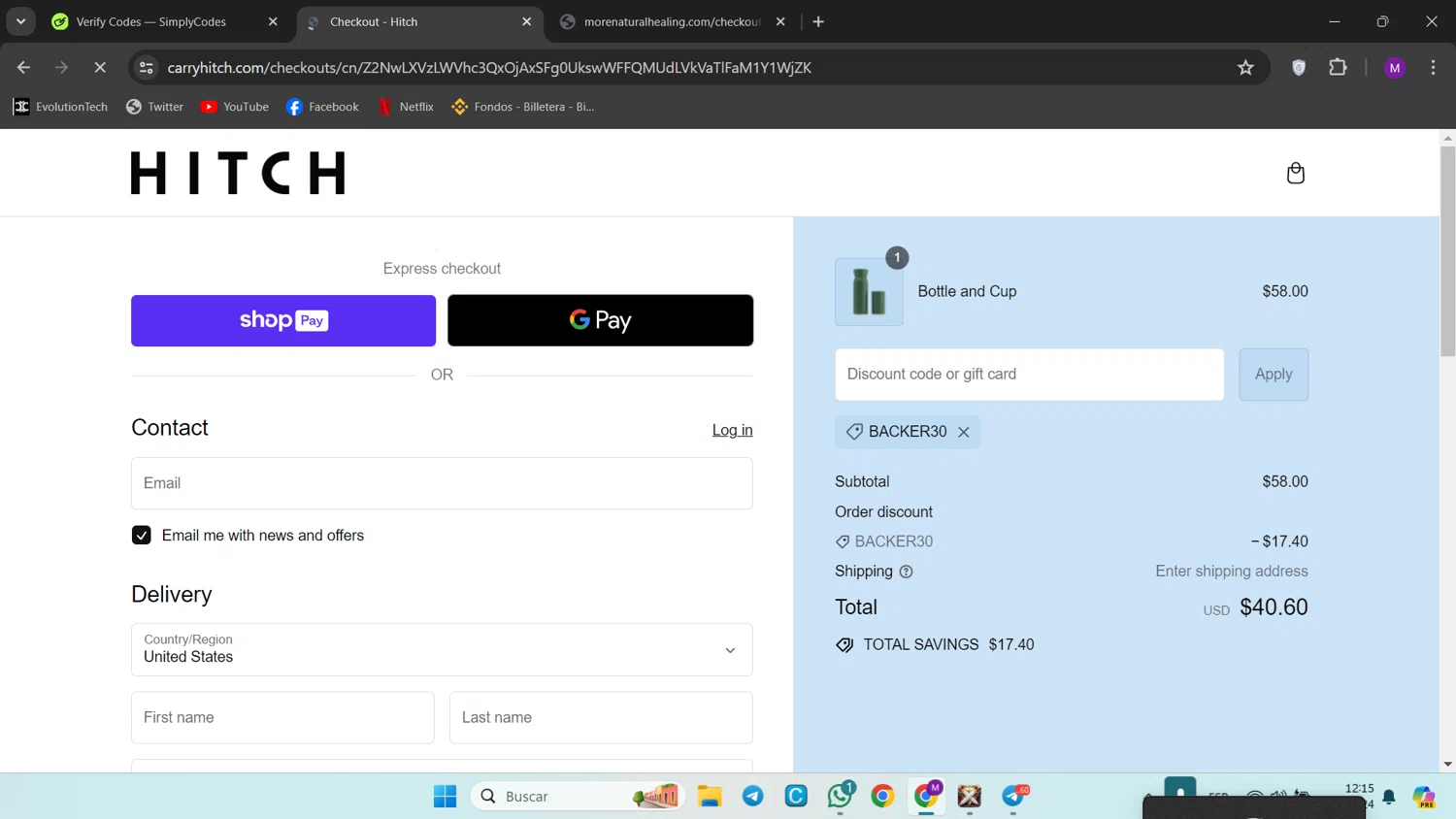
Task: Remove the BACKER30 discount code tag
Action: coord(964,432)
